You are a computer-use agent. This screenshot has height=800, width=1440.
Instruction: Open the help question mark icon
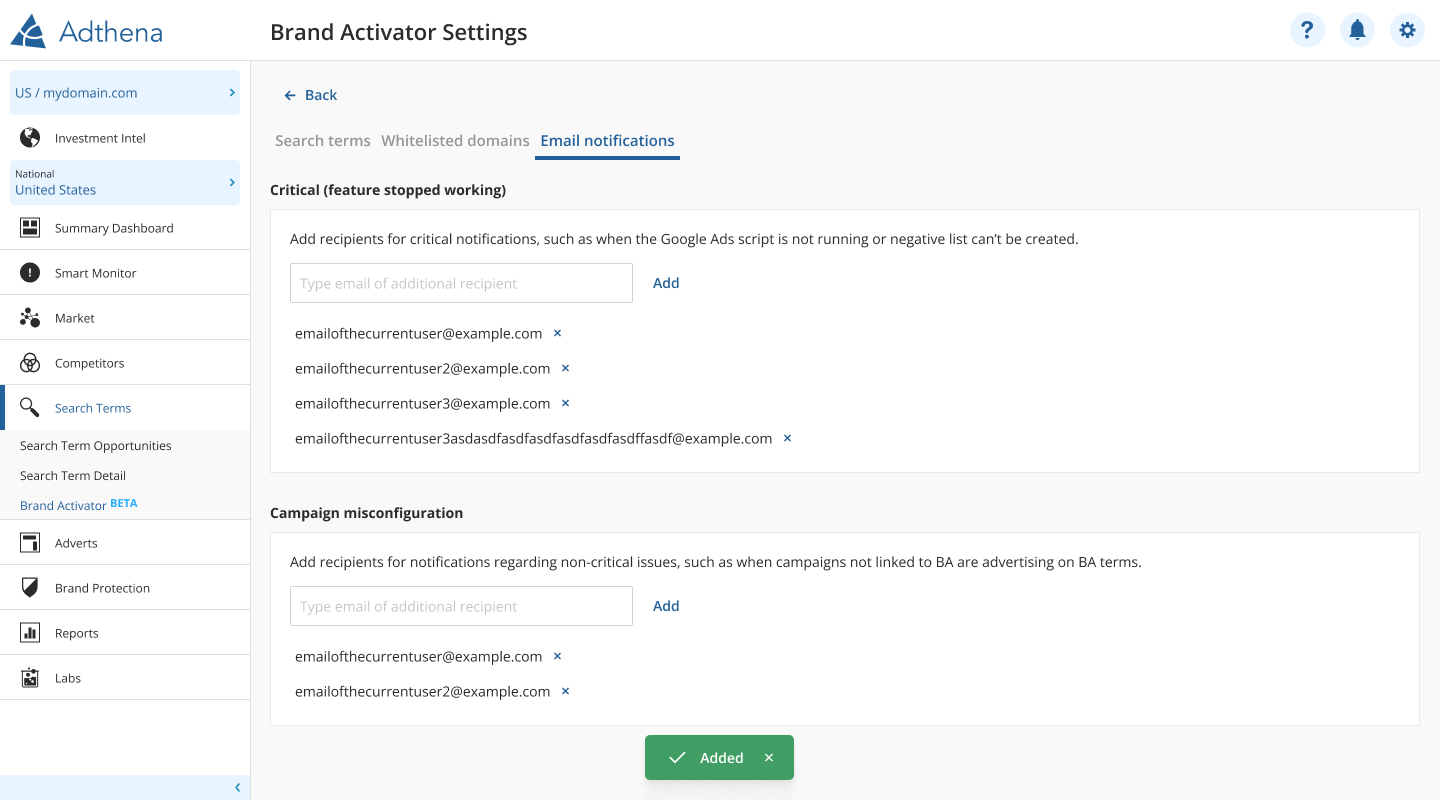(1307, 30)
